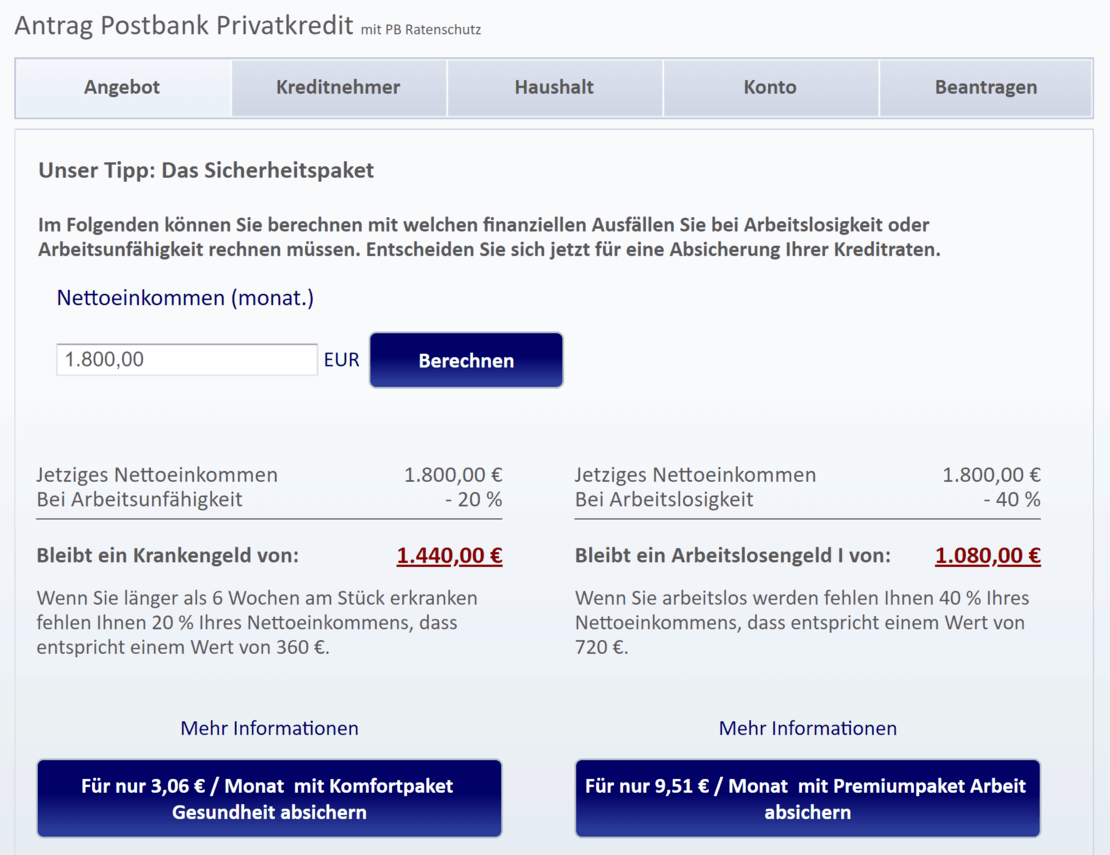Viewport: 1110px width, 855px height.
Task: Click the heading 'Unser Tipp: Das Sicherheitspaket'
Action: point(206,171)
